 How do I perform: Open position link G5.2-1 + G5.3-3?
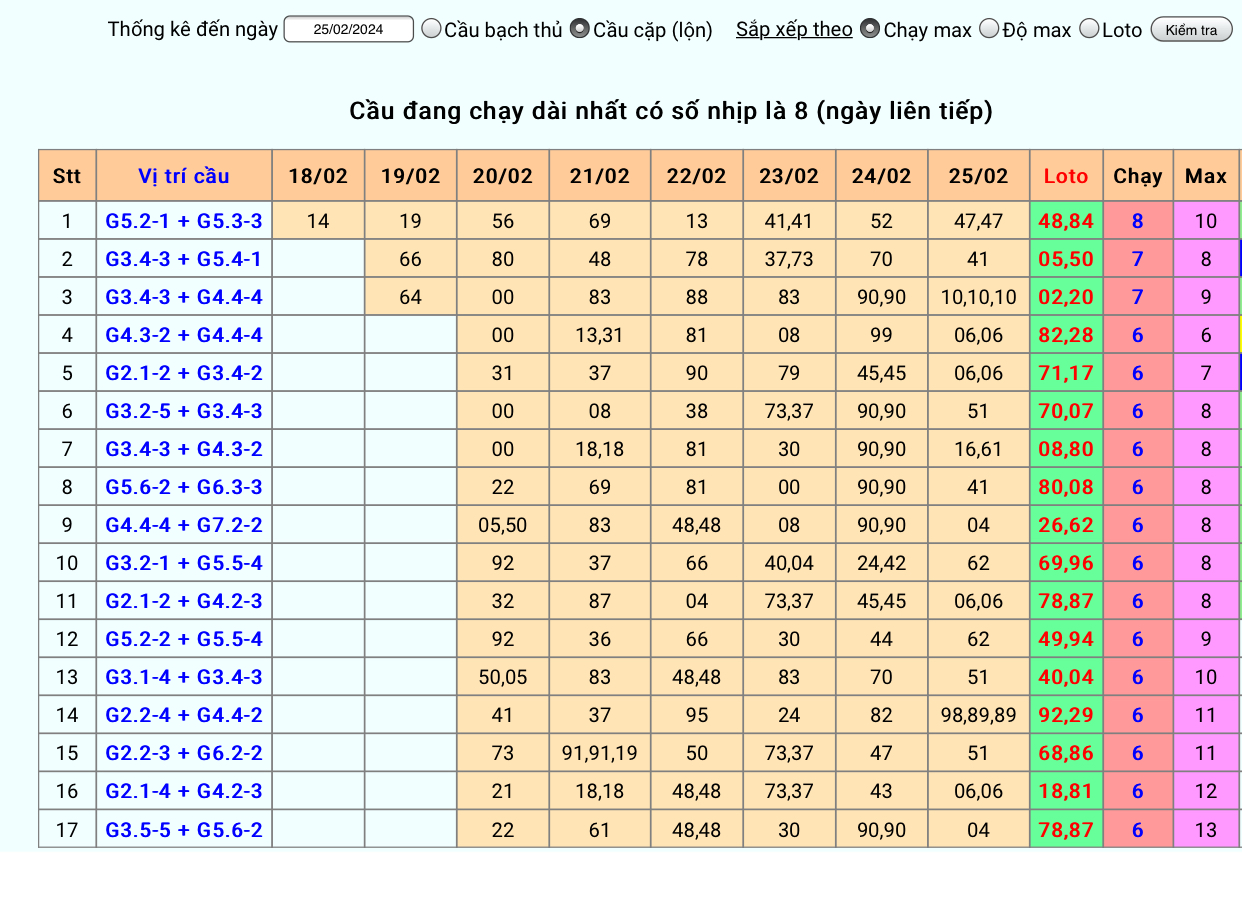pos(184,221)
